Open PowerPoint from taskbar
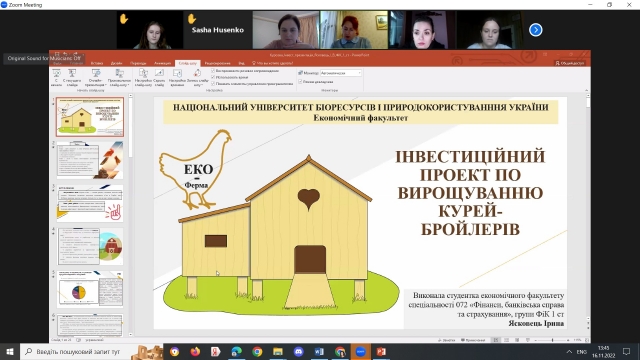 (x=381, y=351)
